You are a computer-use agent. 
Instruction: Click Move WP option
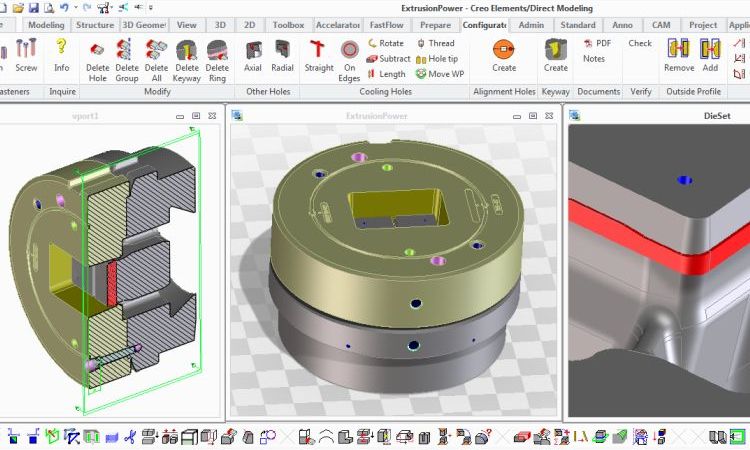click(440, 74)
